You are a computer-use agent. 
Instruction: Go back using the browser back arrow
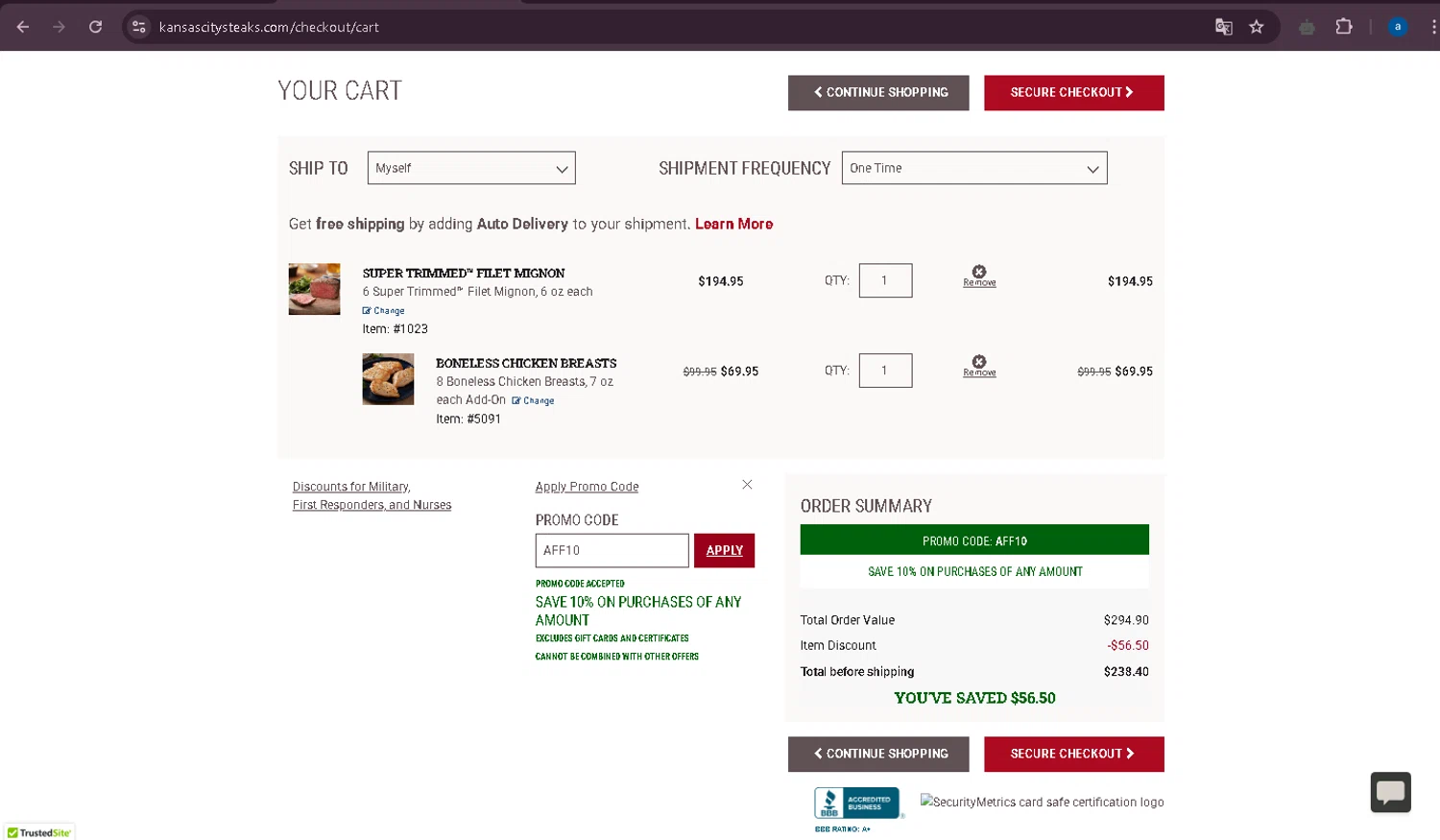point(23,27)
